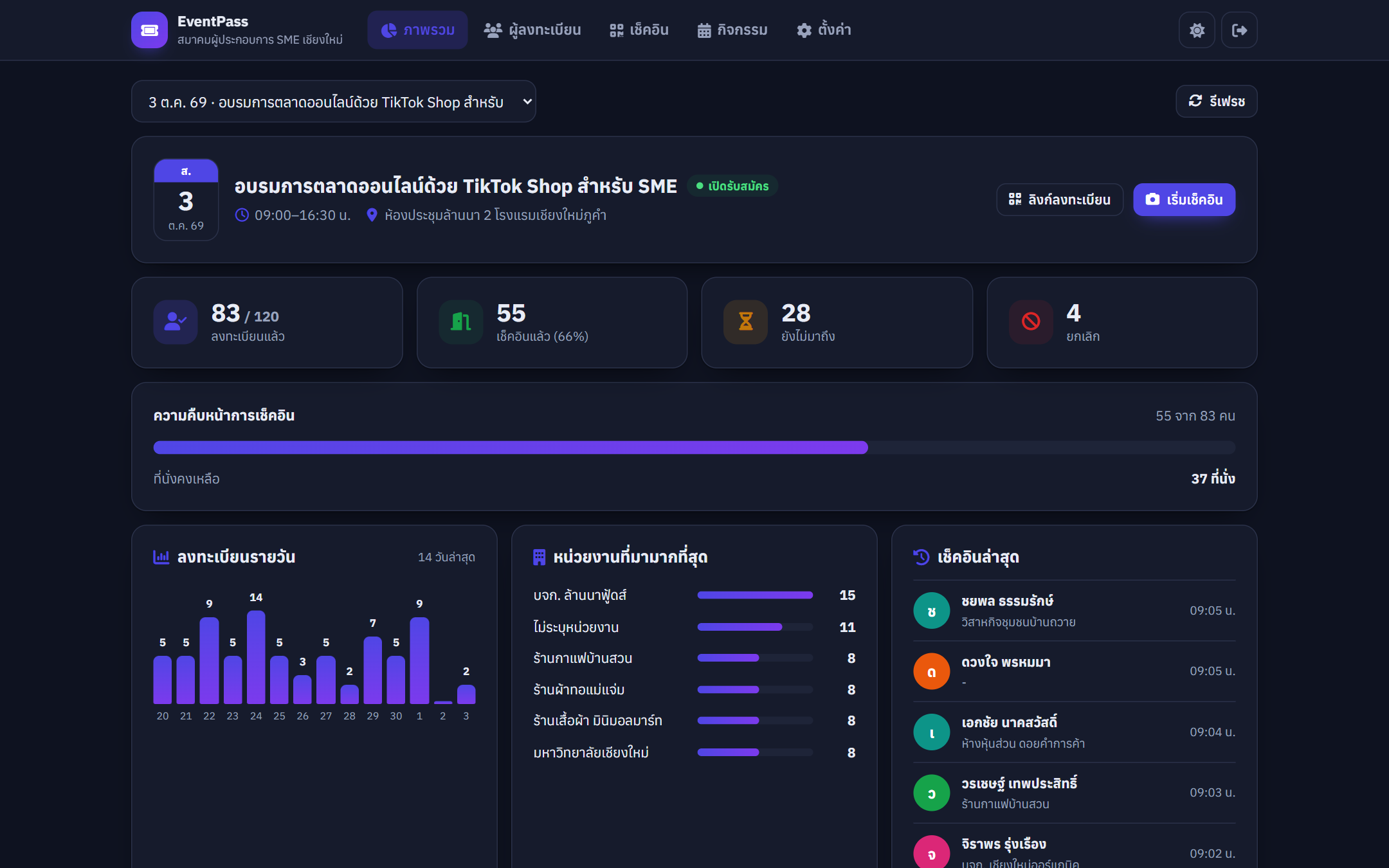Click the เริ่มเช็คอิน start check-in button
Screen dimensions: 1389x868
point(1184,199)
